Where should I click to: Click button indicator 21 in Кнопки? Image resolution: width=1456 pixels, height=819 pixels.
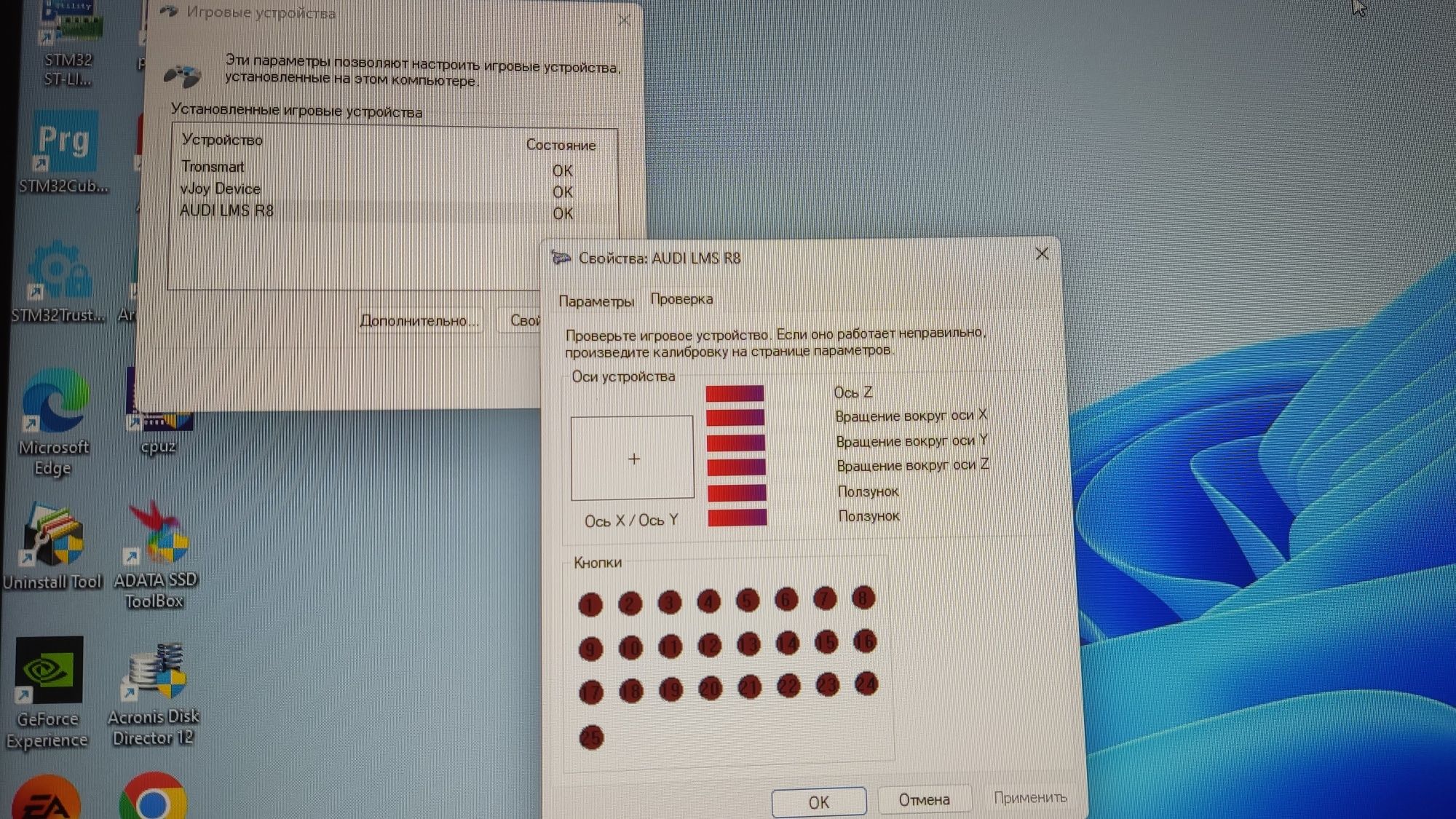749,687
